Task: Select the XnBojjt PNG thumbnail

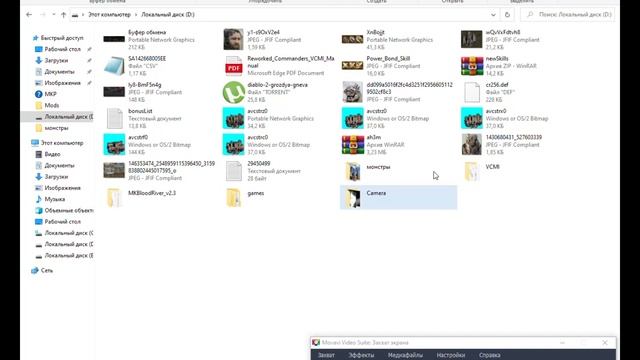Action: point(353,40)
